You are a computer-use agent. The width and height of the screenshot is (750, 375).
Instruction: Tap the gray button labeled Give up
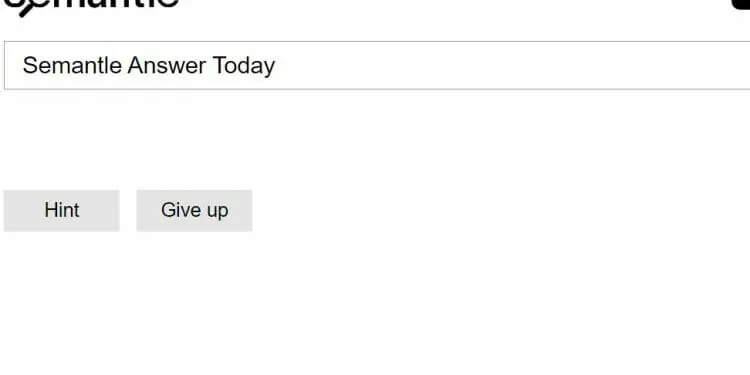[x=194, y=210]
